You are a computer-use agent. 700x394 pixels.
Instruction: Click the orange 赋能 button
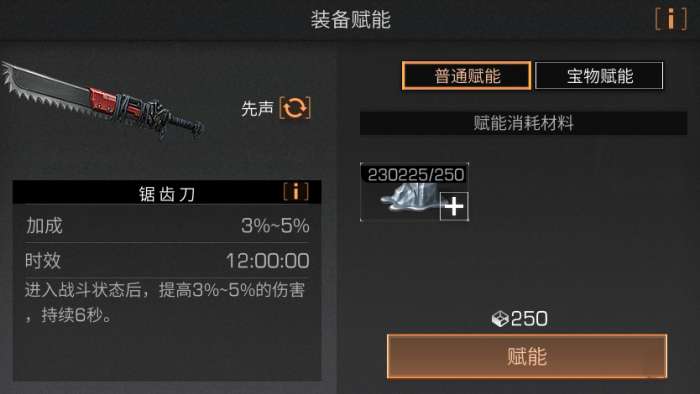pos(527,357)
